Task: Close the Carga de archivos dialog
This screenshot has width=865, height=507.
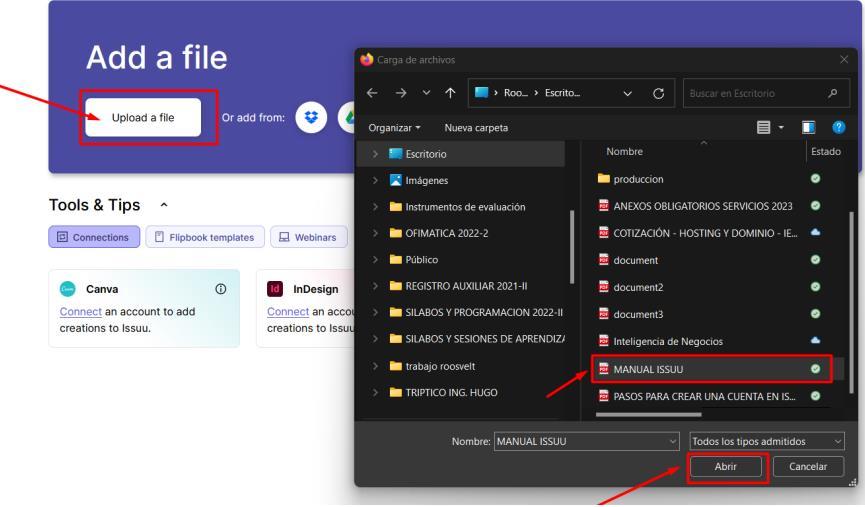Action: 843,60
